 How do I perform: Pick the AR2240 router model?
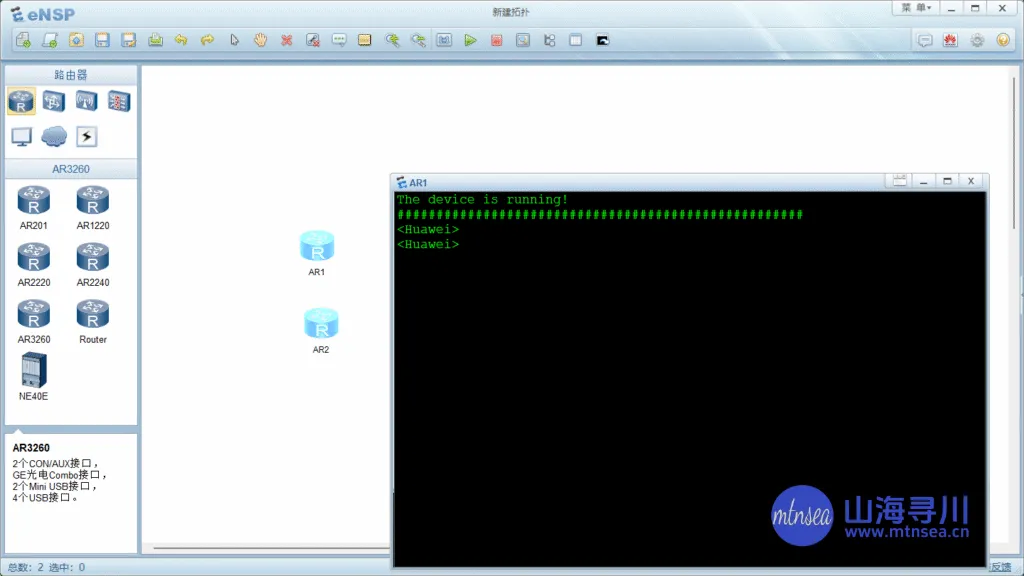pos(93,265)
